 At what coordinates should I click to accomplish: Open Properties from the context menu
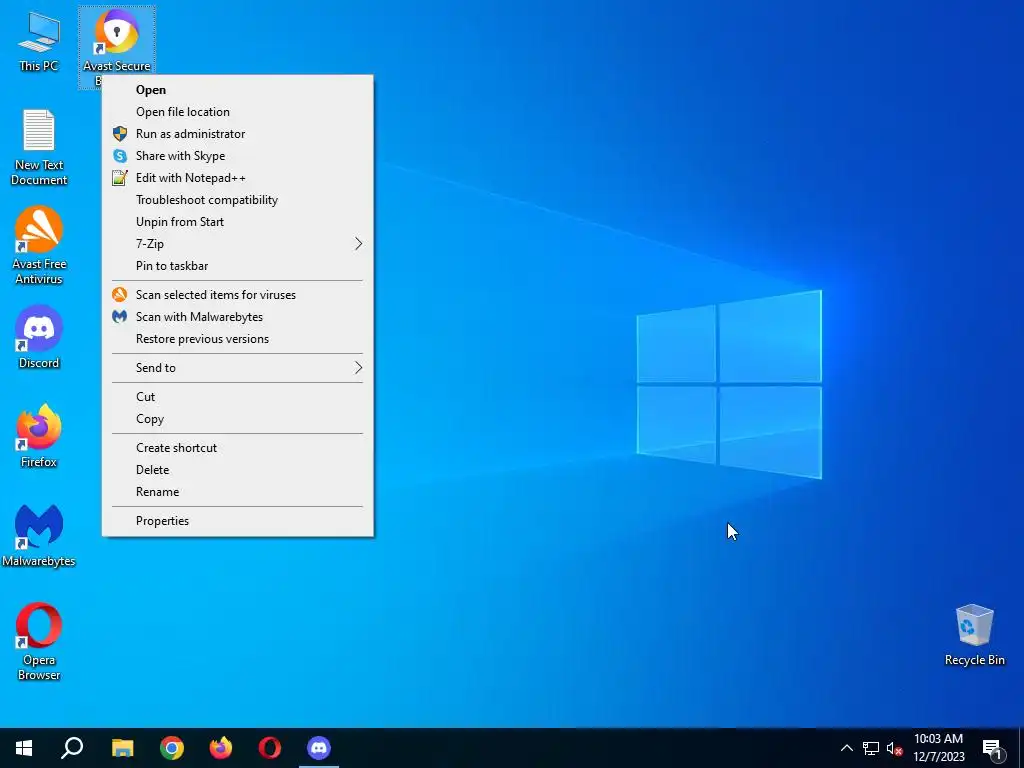(x=238, y=520)
